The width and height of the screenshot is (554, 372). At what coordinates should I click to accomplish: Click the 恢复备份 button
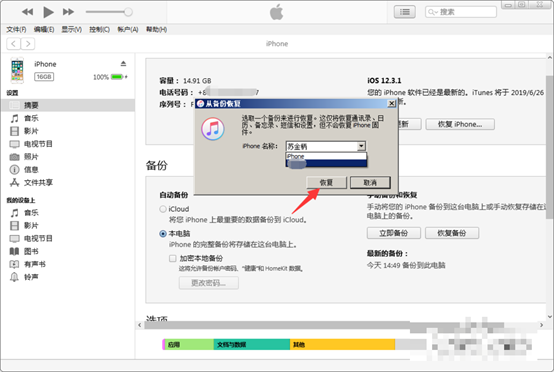(452, 233)
